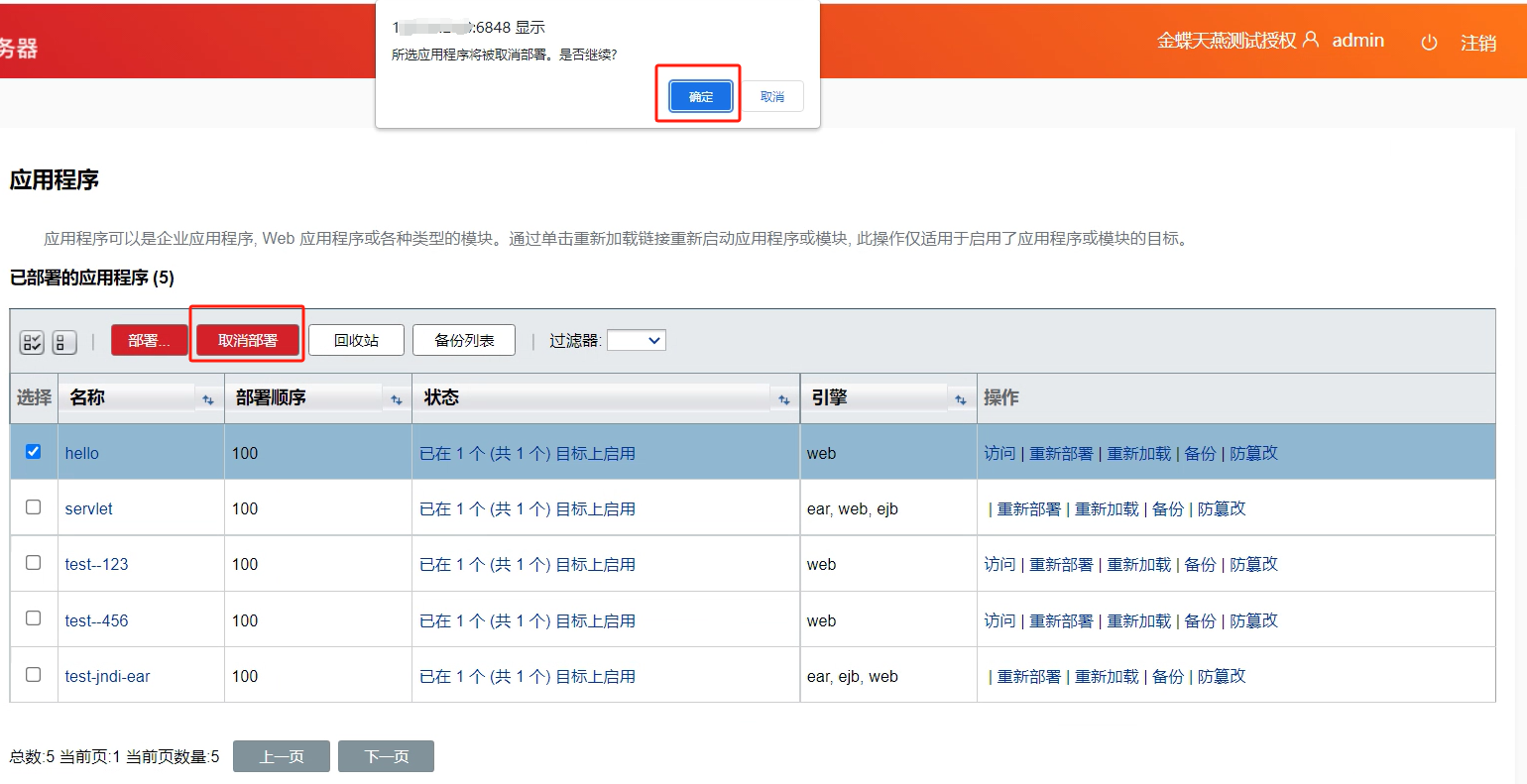Click 防篡改 for the test--456 application
The image size is (1527, 784).
click(1254, 620)
